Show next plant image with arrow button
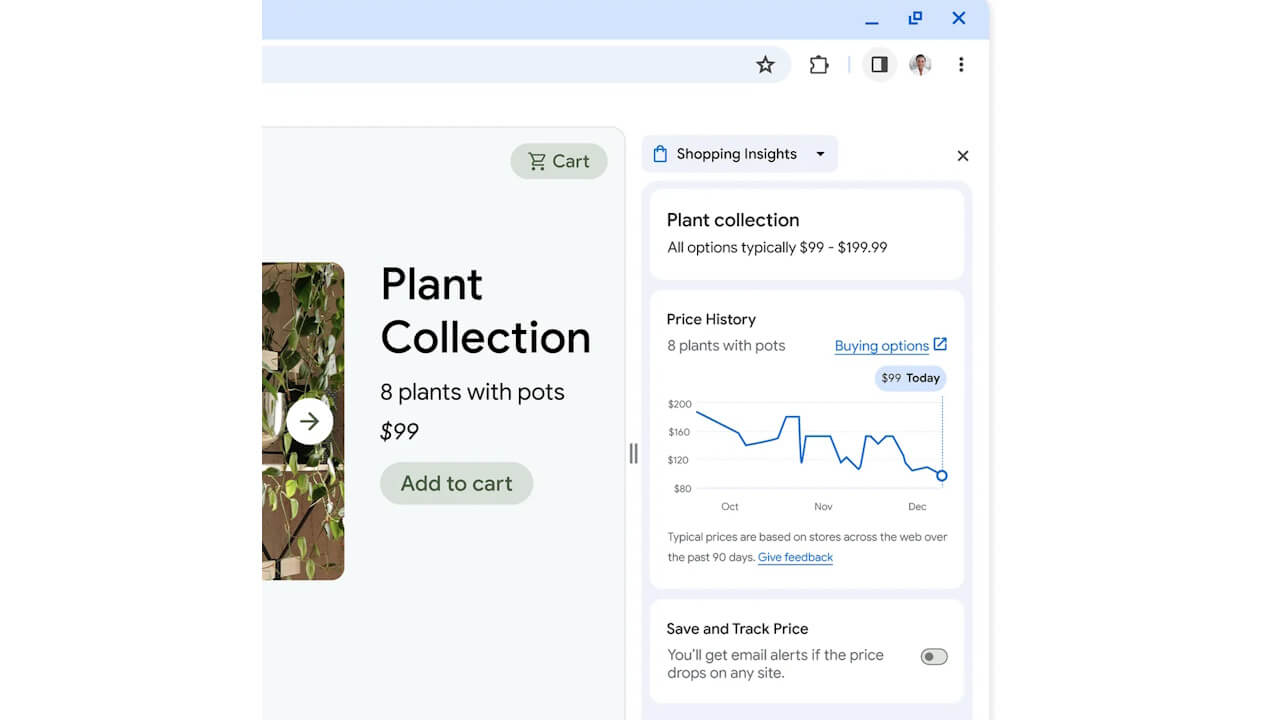1280x720 pixels. coord(309,422)
